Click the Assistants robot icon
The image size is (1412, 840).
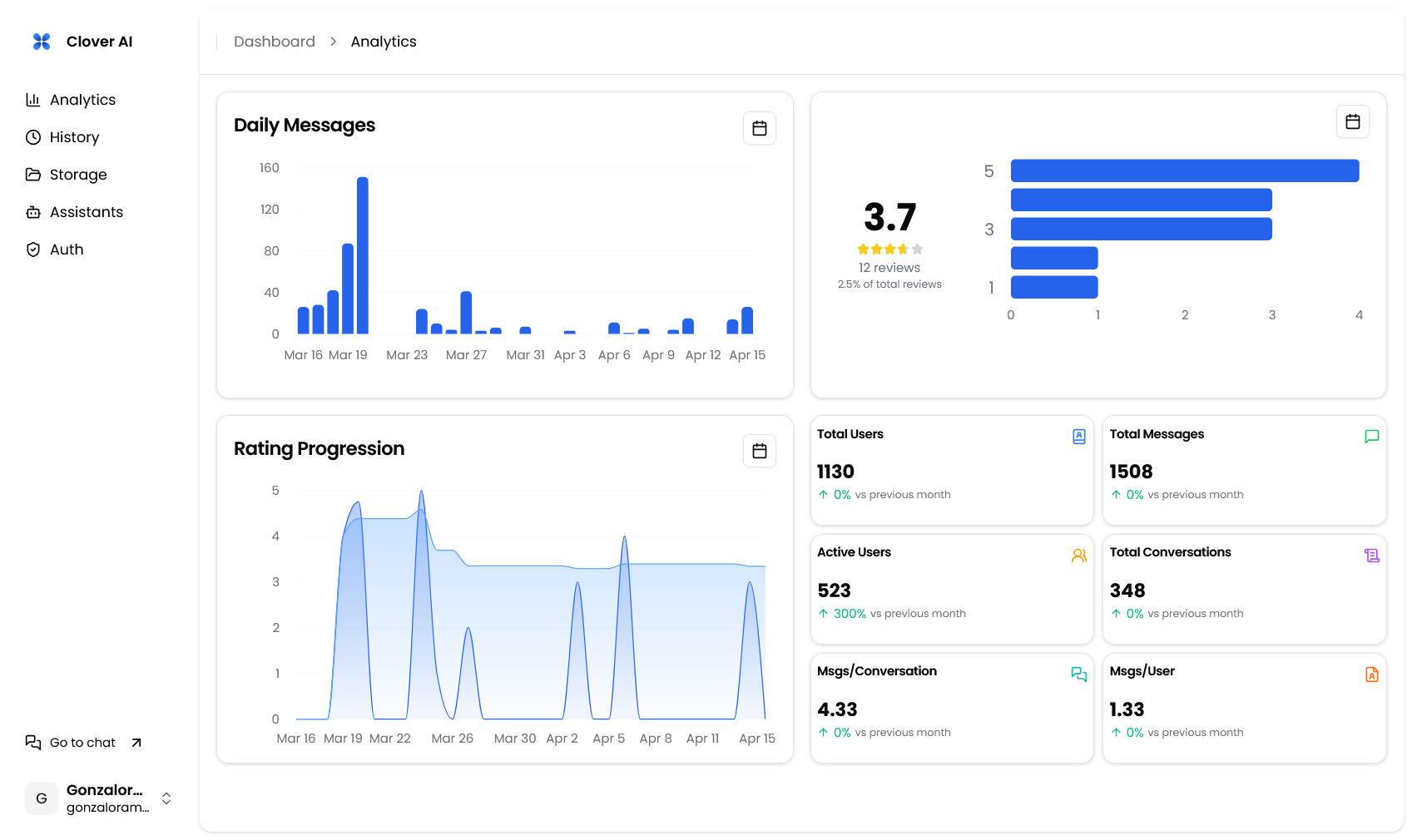pyautogui.click(x=33, y=212)
